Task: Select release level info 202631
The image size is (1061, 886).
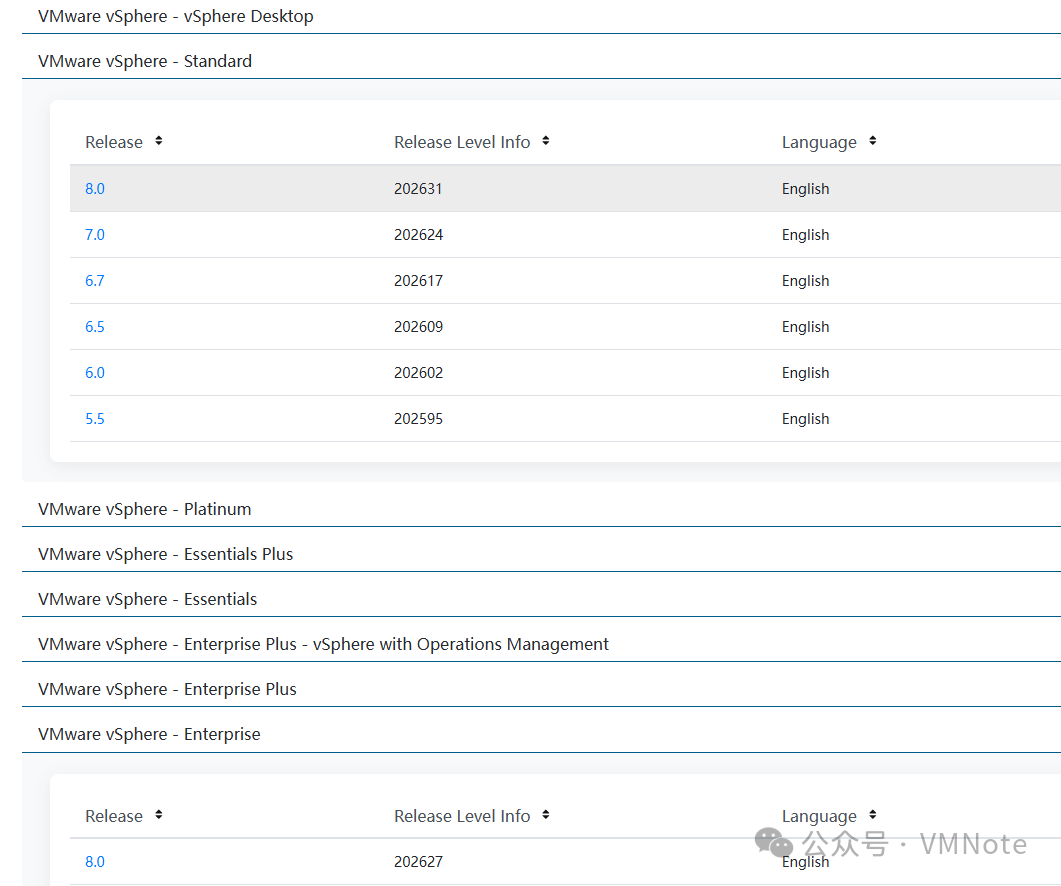Action: (418, 189)
